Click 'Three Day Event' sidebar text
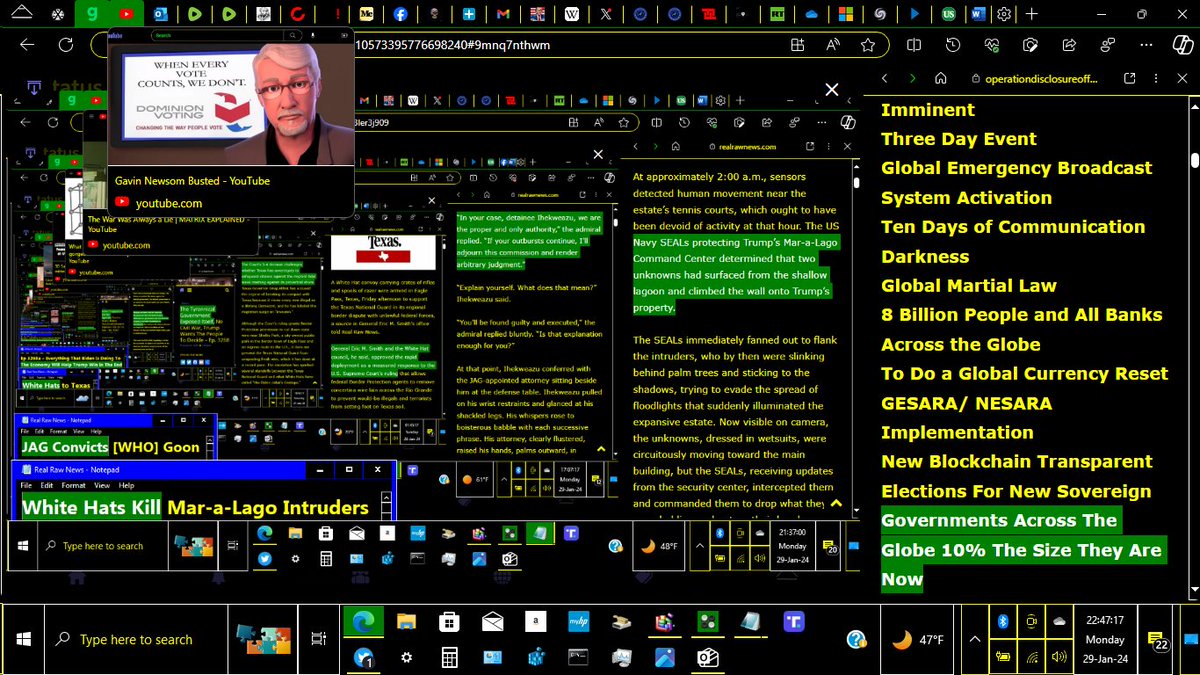Viewport: 1200px width, 675px height. [x=959, y=139]
